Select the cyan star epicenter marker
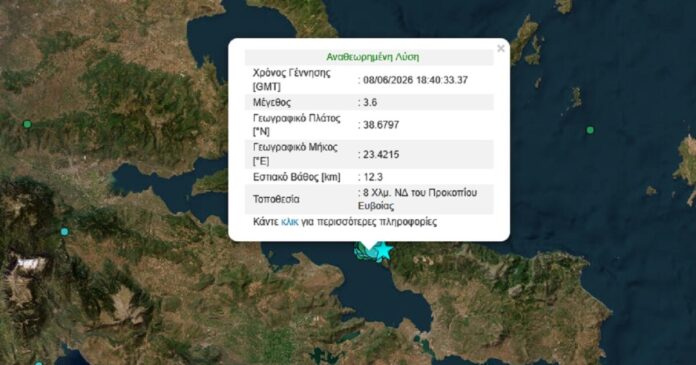 pos(382,251)
